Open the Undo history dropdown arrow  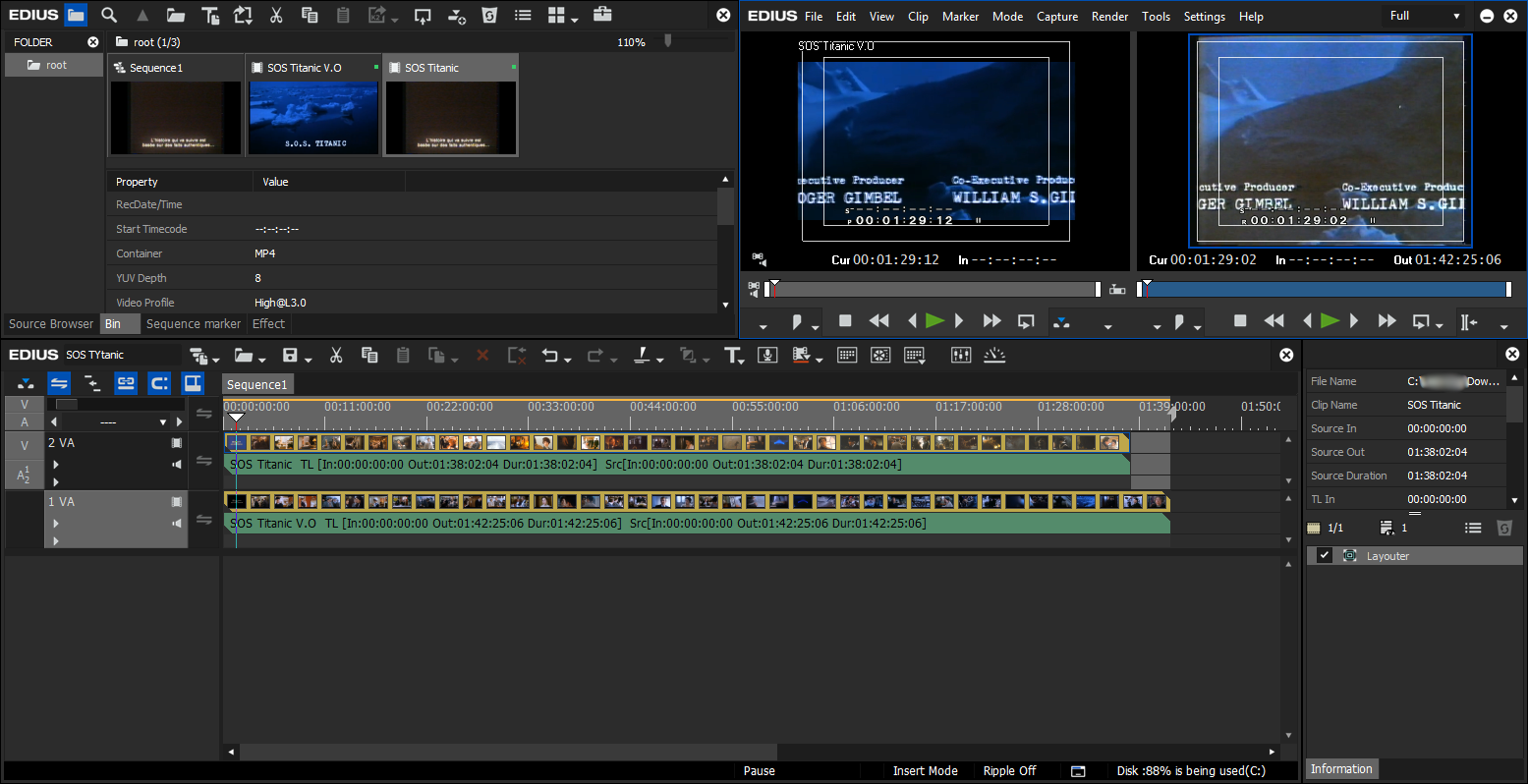click(x=569, y=359)
